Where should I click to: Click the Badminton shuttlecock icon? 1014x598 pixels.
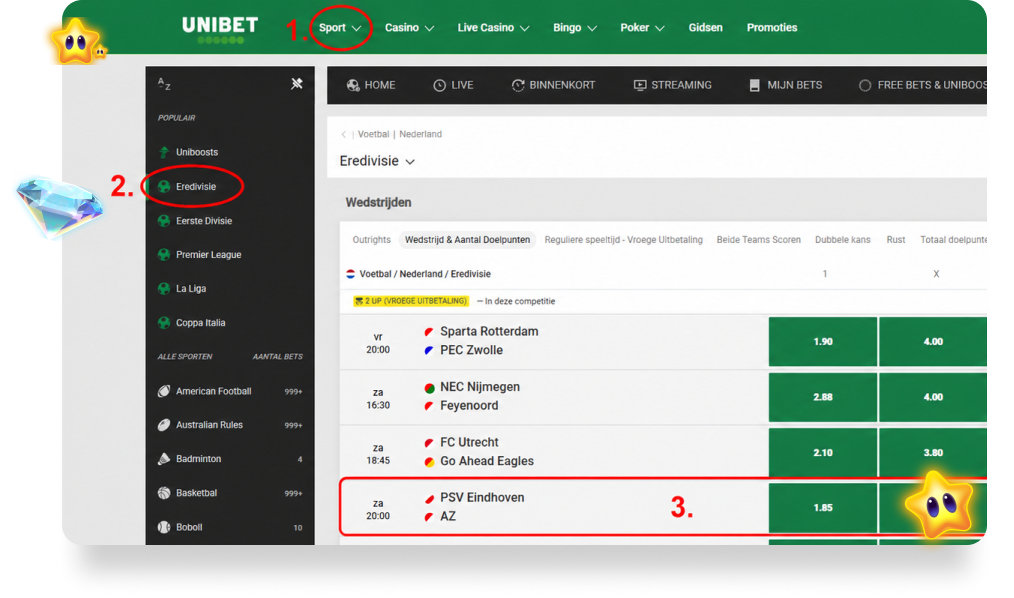164,459
